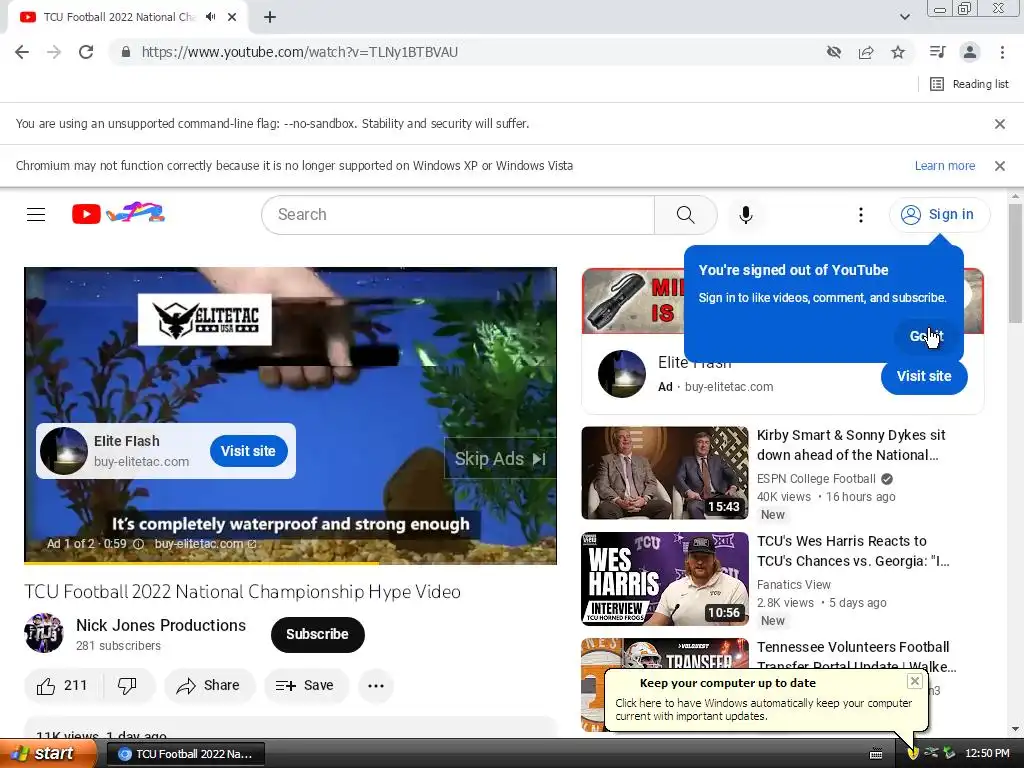Open the Share dialog
Image resolution: width=1024 pixels, height=768 pixels.
[209, 685]
